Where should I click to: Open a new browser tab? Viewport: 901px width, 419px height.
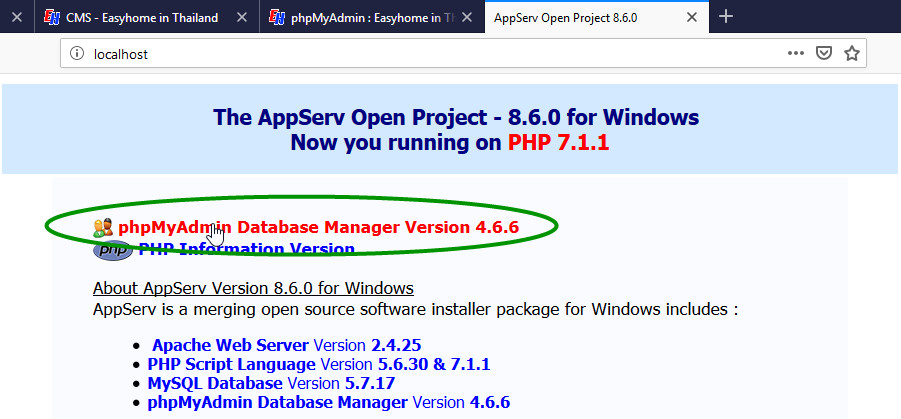[x=726, y=17]
